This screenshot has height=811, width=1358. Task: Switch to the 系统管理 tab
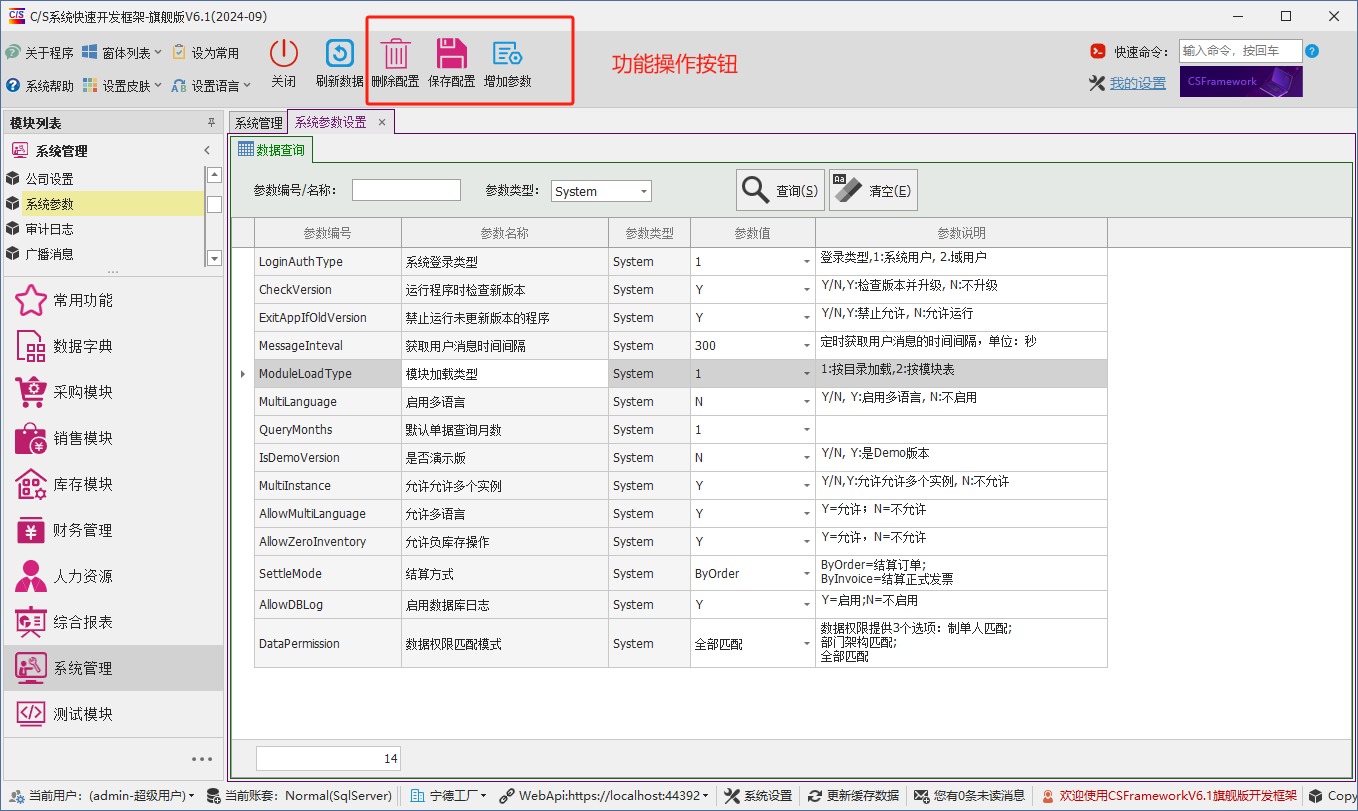258,123
